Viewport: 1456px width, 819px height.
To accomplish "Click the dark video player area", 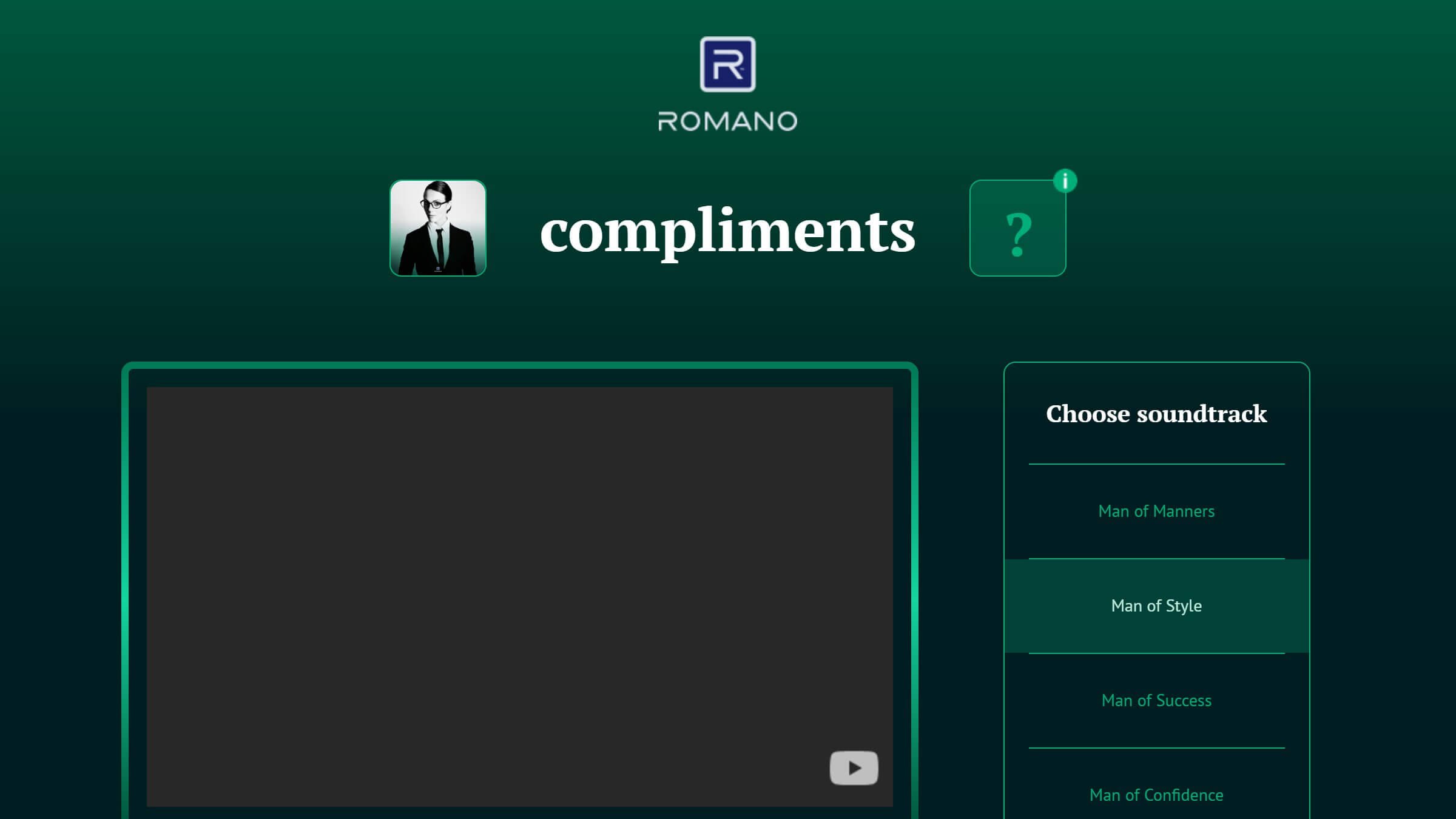I will point(520,597).
